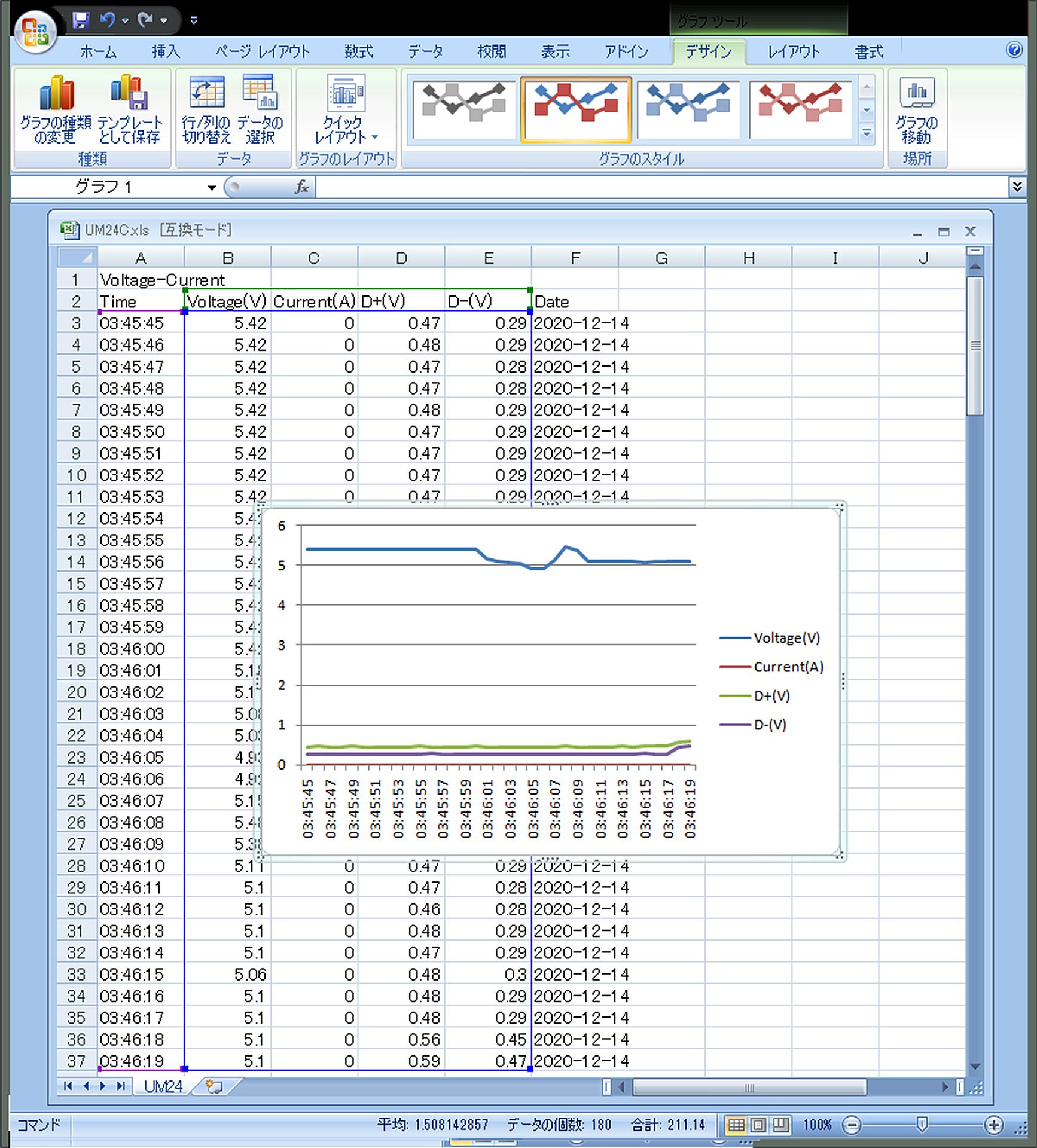Expand the formula bar
Image resolution: width=1037 pixels, height=1148 pixels.
[1017, 187]
